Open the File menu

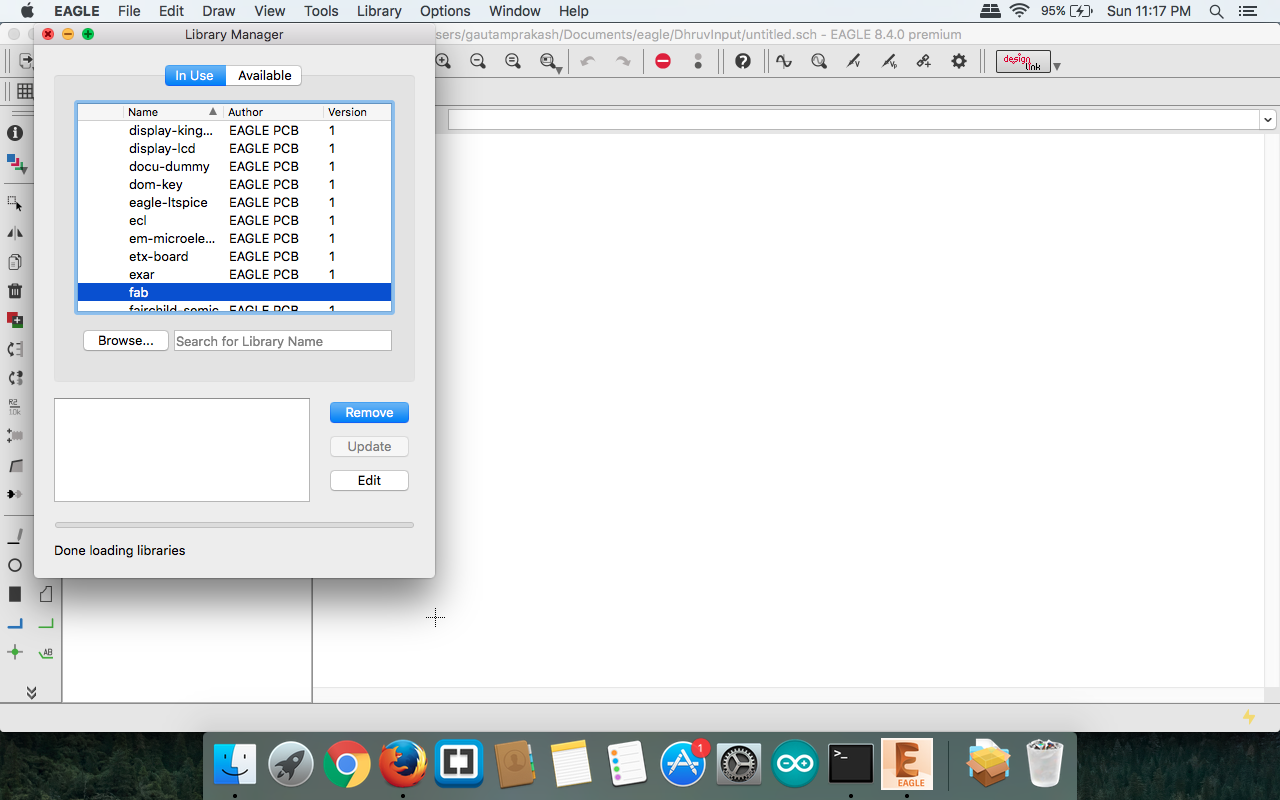129,11
